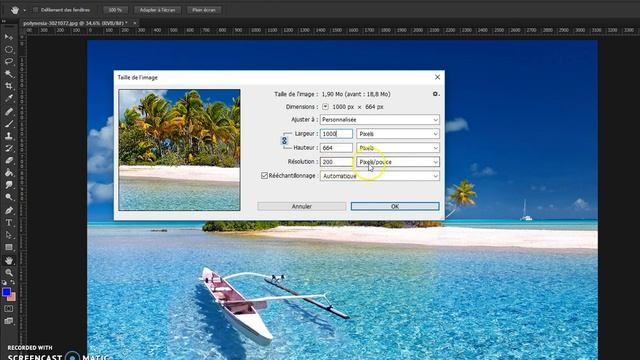Select the polynesia-3021072.jpg document tab

[75, 23]
